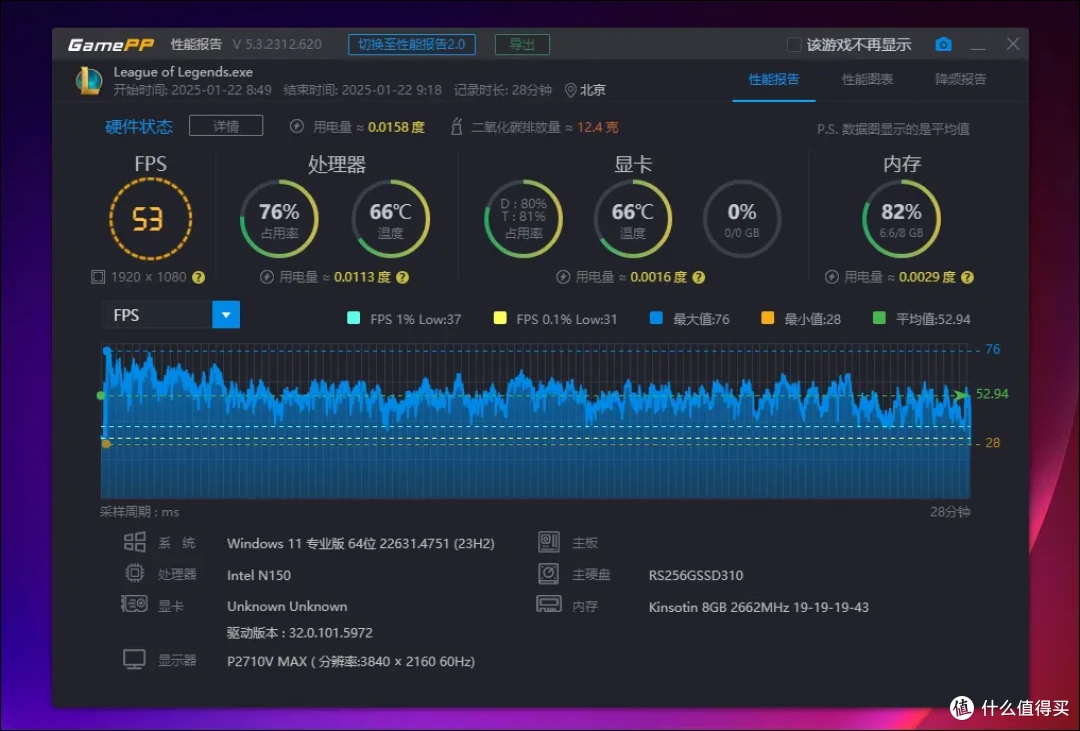
Task: Click the Unknown Unknown graphics card text
Action: click(287, 606)
